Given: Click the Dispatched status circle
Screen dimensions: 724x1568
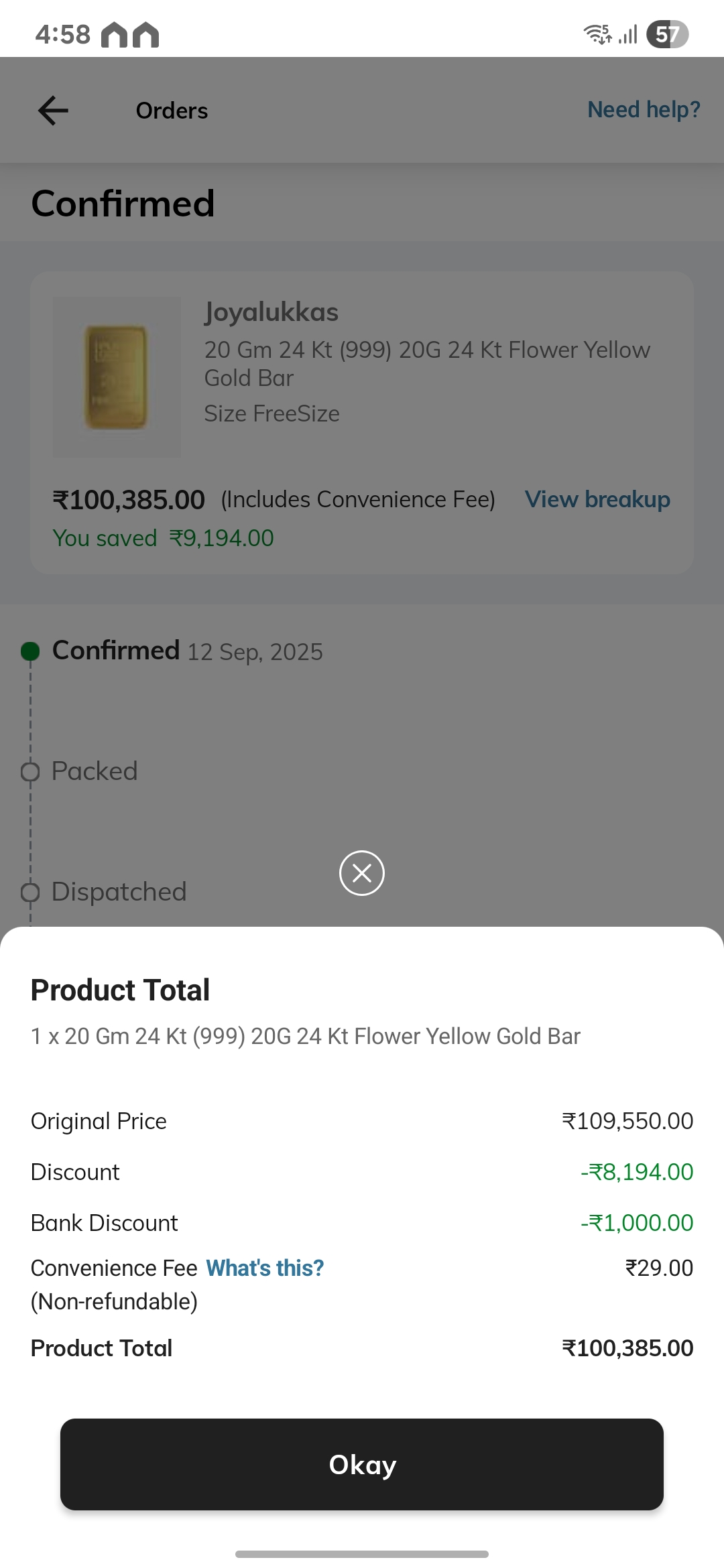Looking at the screenshot, I should (x=30, y=893).
